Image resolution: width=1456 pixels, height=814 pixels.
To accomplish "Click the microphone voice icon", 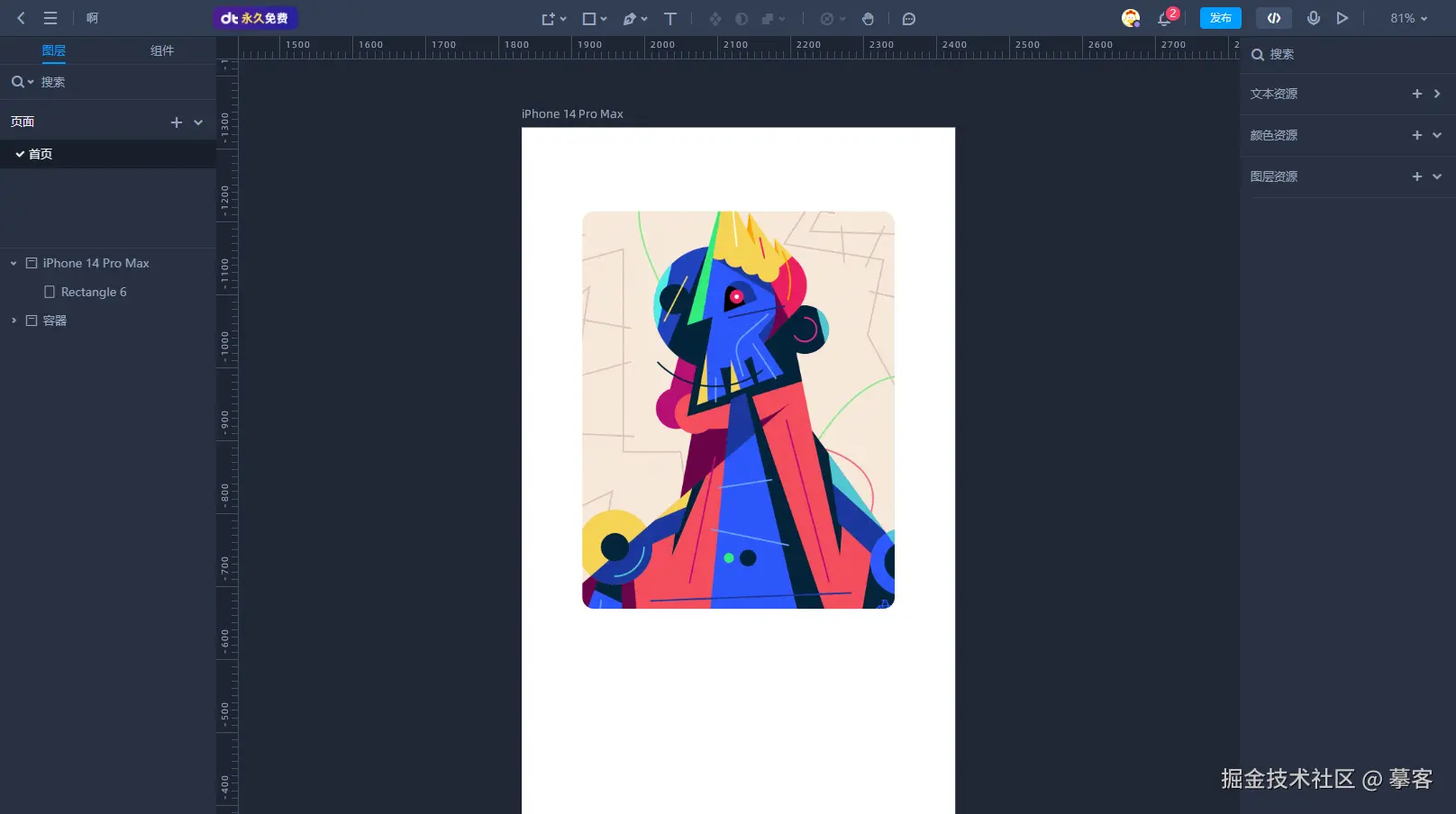I will coord(1314,18).
